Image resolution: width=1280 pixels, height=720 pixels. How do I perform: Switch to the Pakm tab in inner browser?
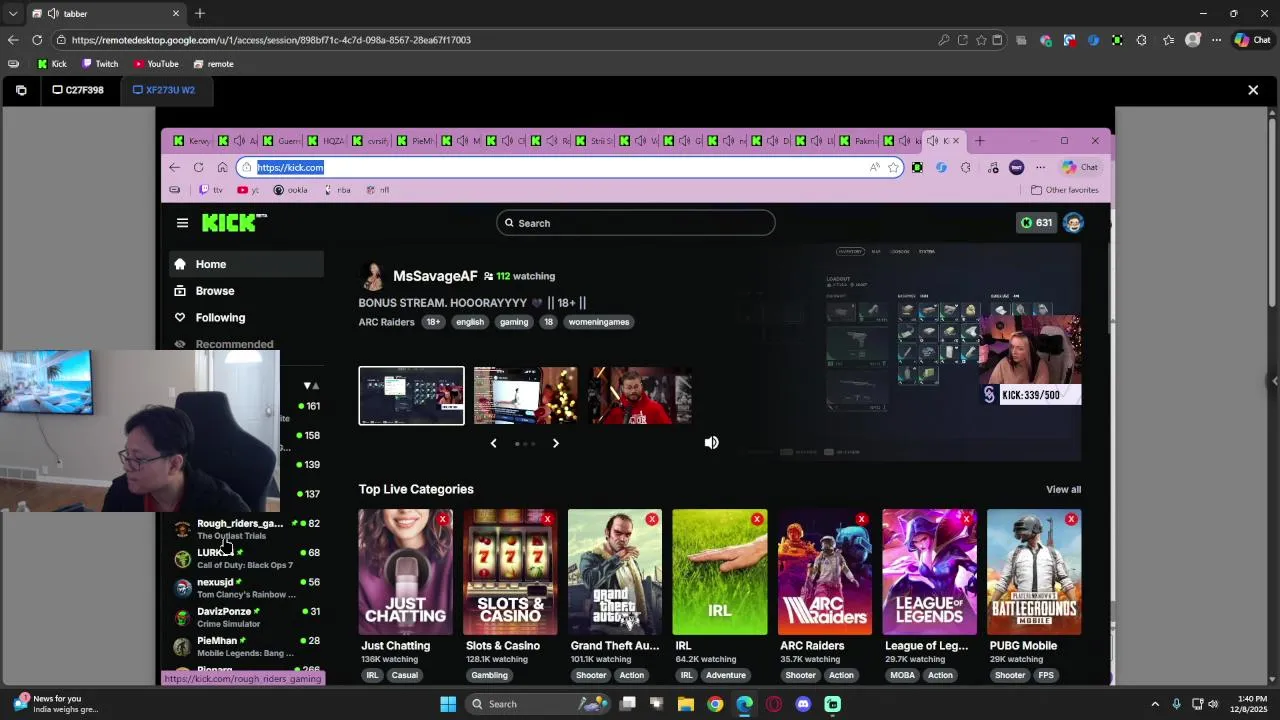(x=858, y=141)
